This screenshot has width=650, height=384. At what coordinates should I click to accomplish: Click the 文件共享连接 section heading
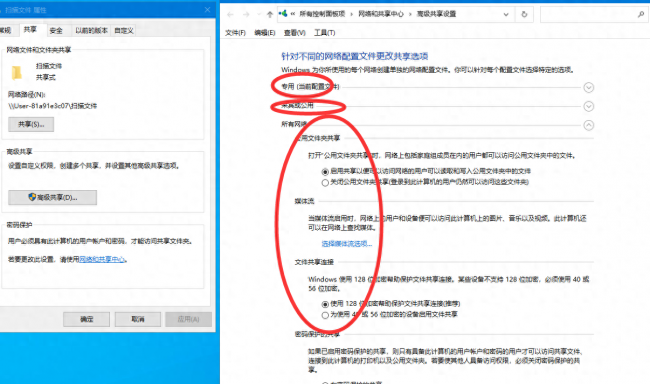314,262
